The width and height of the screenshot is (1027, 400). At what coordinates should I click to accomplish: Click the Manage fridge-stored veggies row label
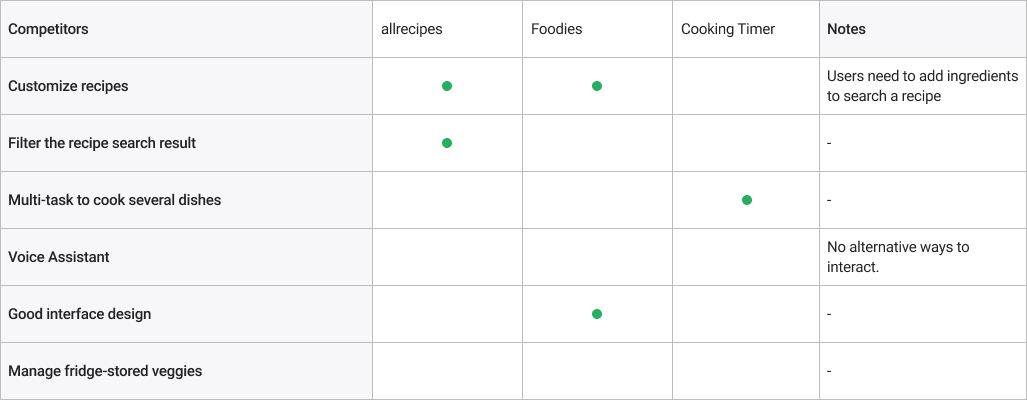coord(105,371)
